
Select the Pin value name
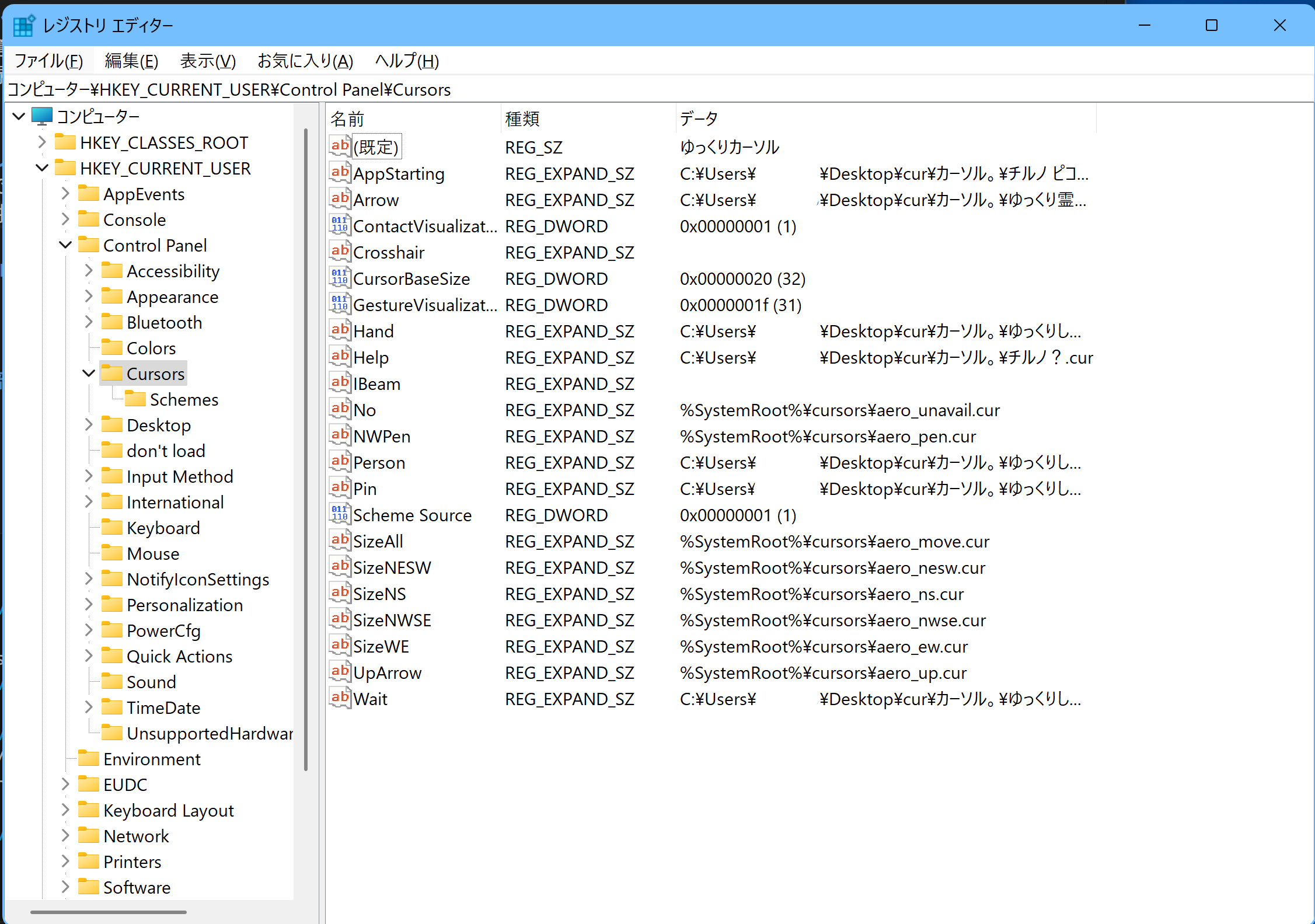365,489
